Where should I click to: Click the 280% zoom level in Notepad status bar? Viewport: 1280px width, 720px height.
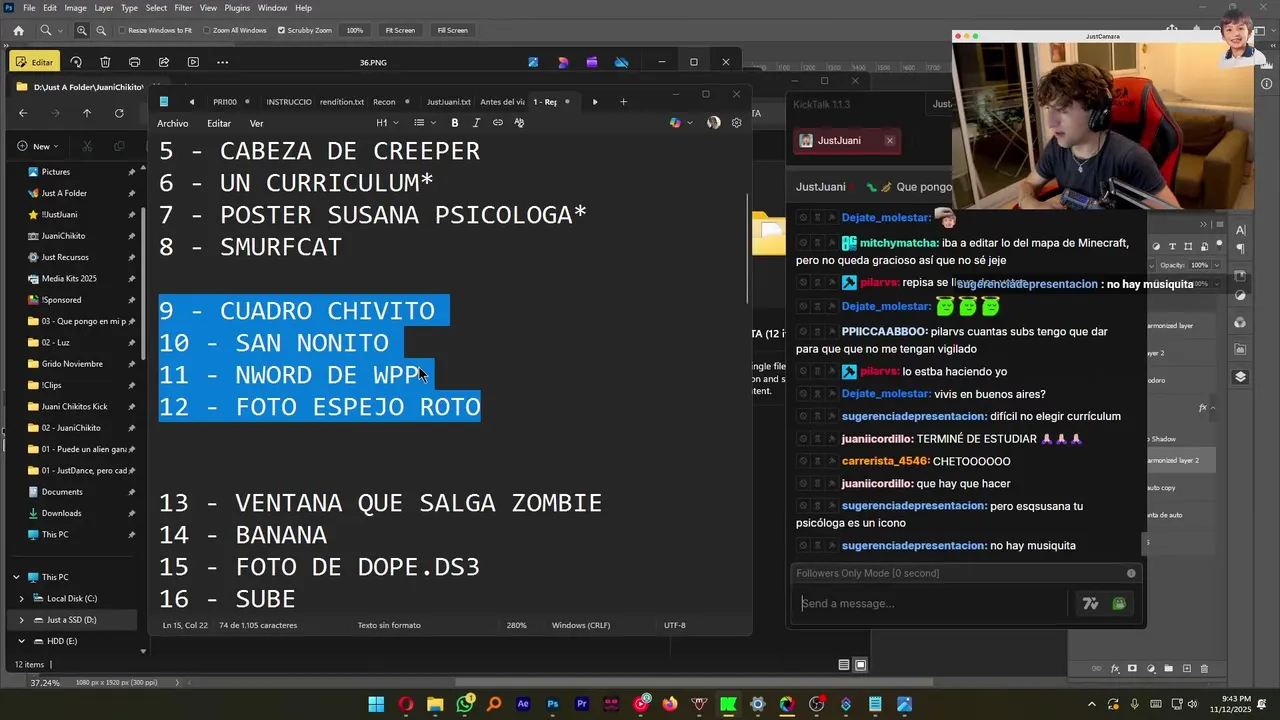(516, 625)
